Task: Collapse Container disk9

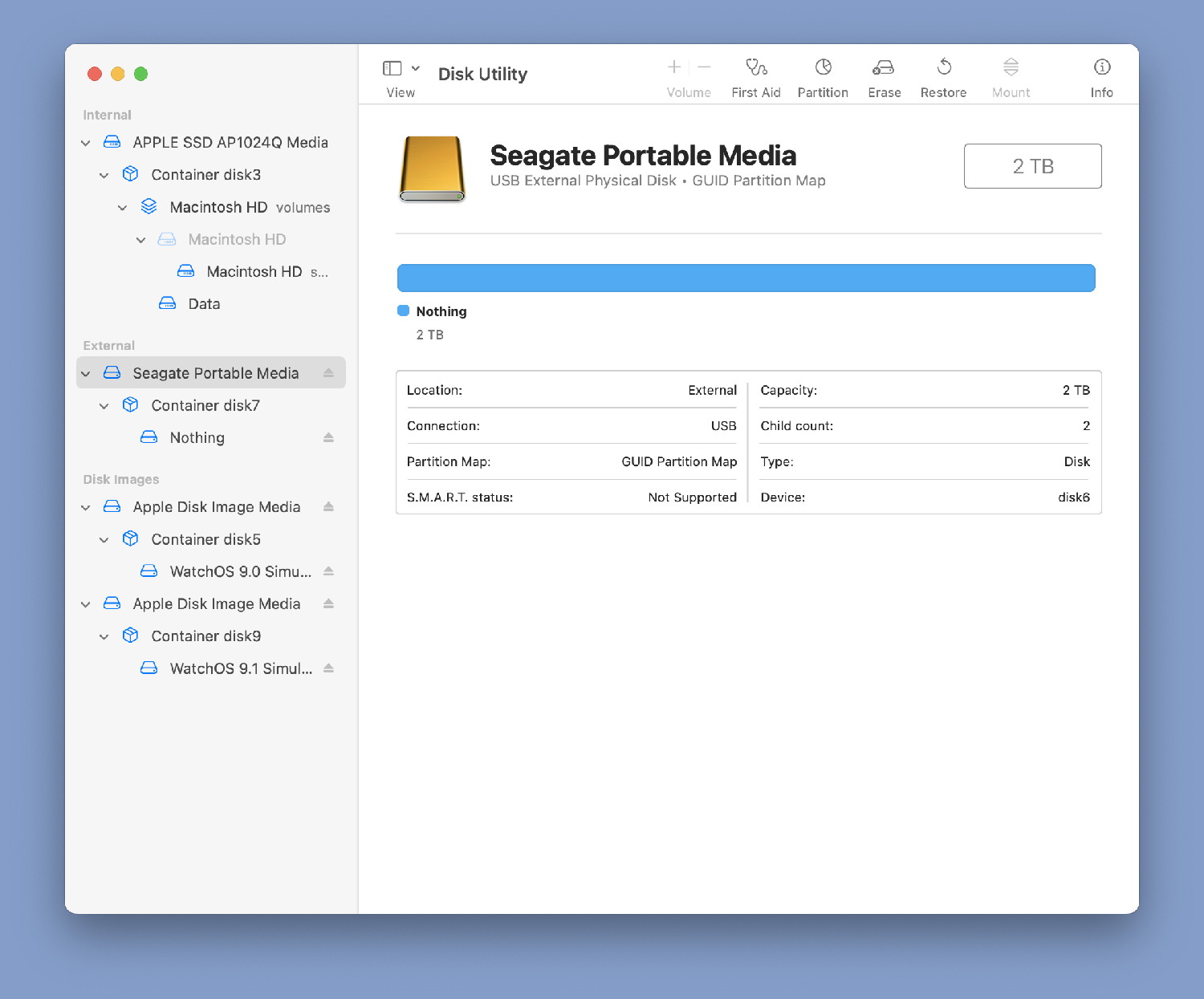Action: (x=104, y=636)
